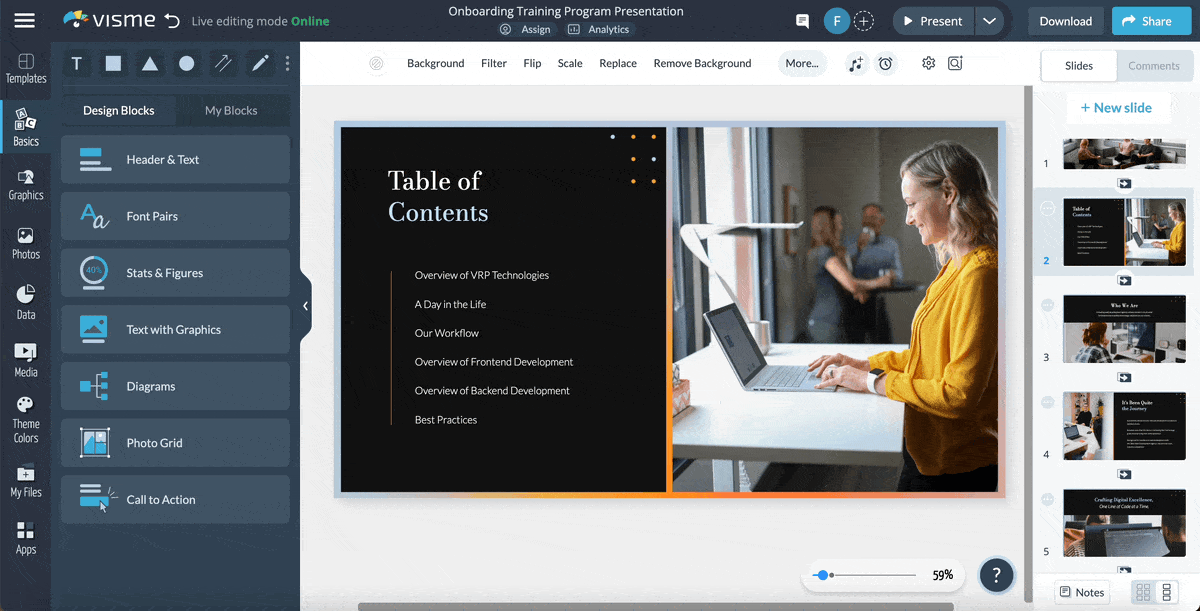Open the audio music note icon
Viewport: 1200px width, 611px height.
(856, 63)
